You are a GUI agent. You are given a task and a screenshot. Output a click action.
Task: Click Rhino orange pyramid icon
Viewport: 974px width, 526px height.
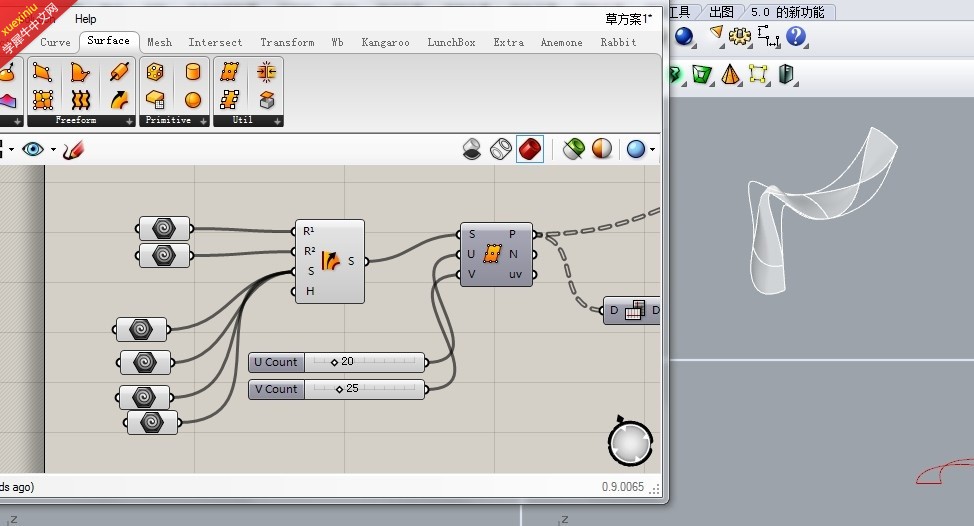pyautogui.click(x=730, y=75)
